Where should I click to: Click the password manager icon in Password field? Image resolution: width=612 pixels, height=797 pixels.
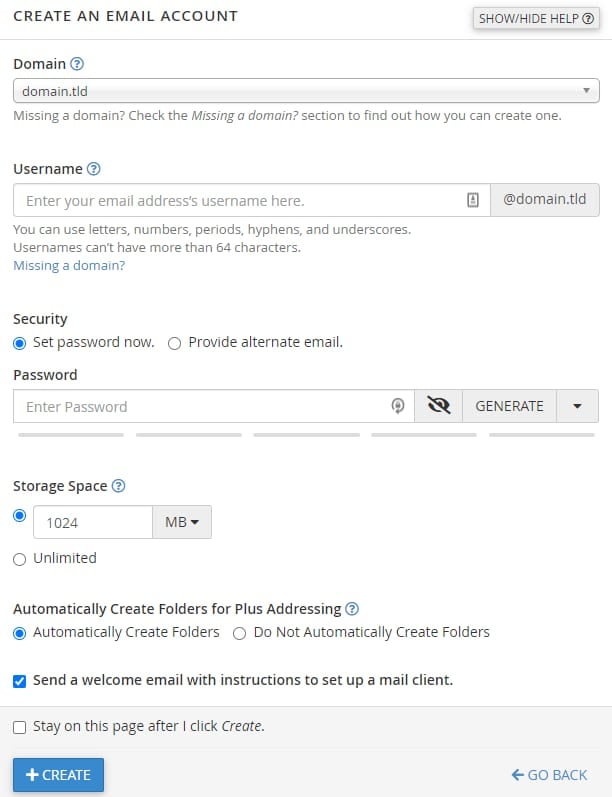click(397, 406)
